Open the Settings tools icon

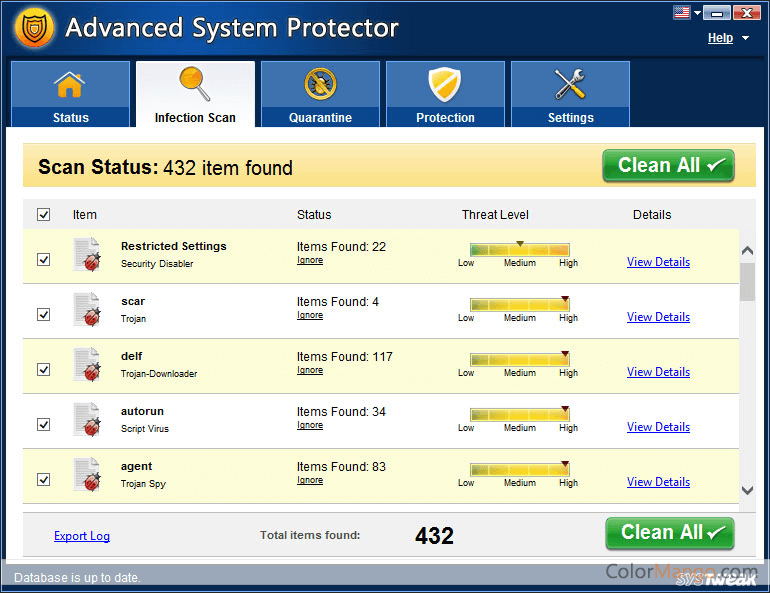pyautogui.click(x=570, y=85)
